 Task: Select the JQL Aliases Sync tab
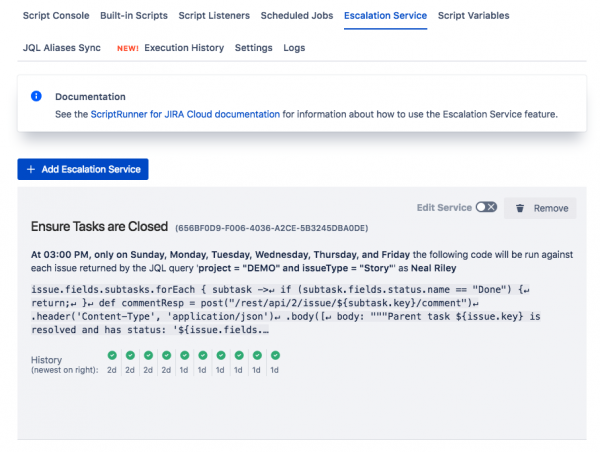coord(62,48)
